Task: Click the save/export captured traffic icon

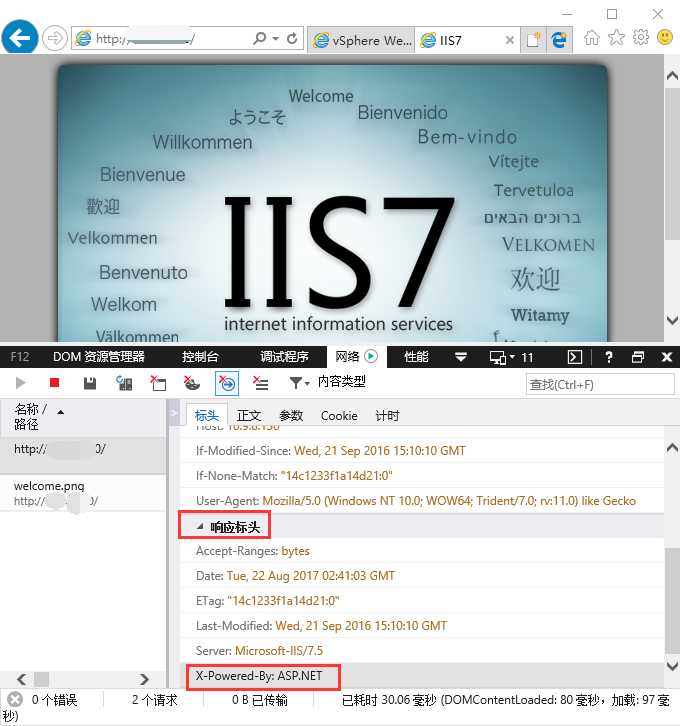Action: (90, 383)
